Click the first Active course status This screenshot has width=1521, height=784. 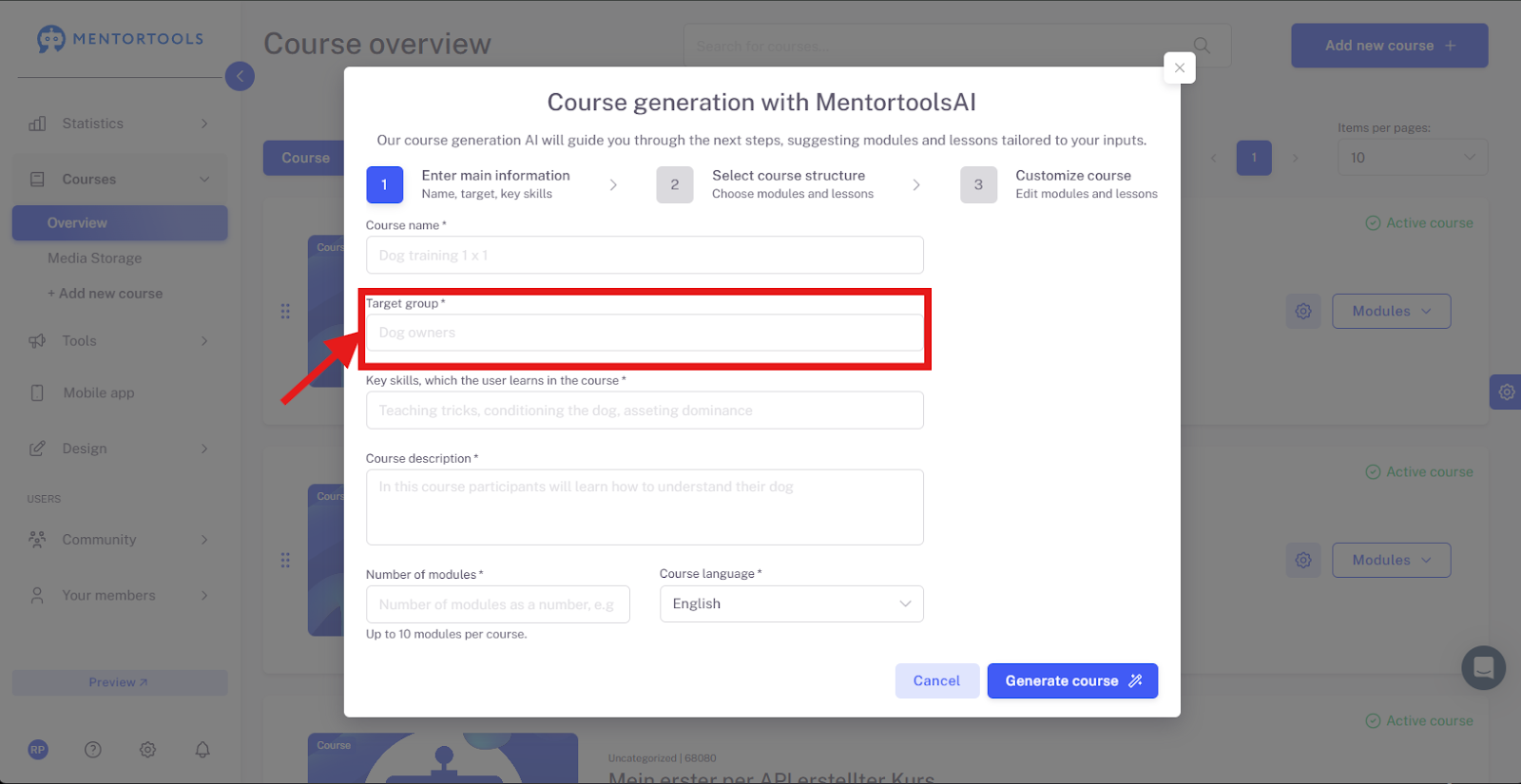pyautogui.click(x=1419, y=223)
